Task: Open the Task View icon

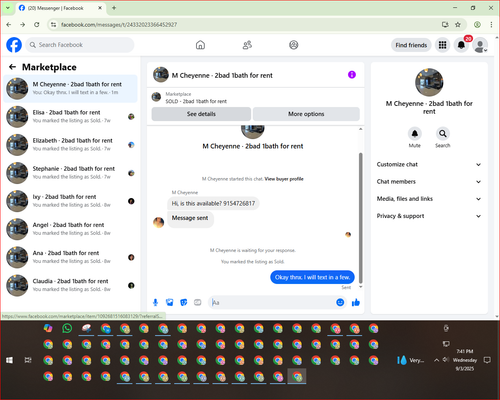Action: [x=28, y=360]
